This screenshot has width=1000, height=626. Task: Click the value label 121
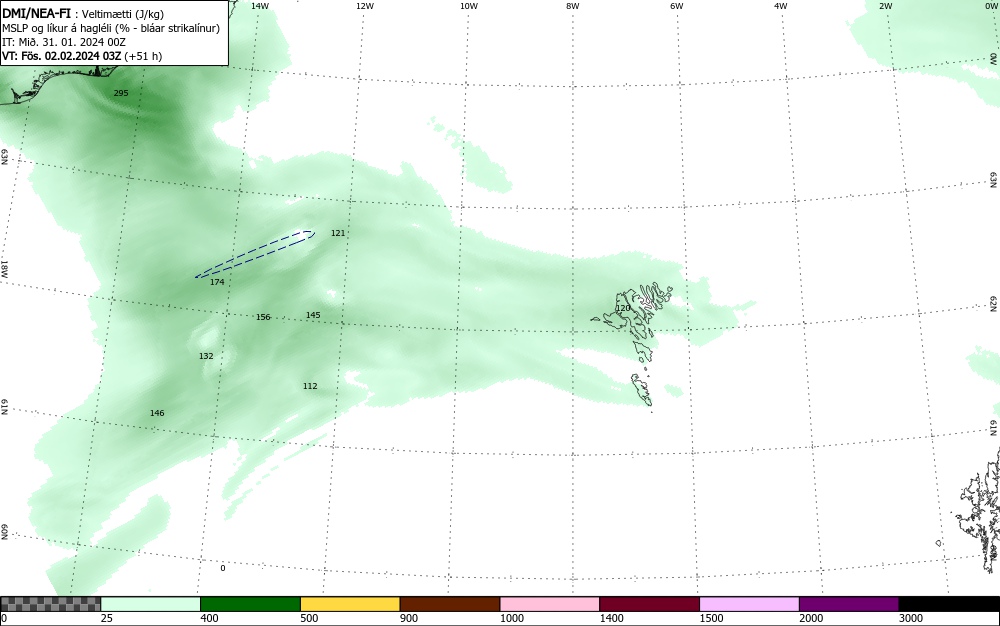(338, 233)
